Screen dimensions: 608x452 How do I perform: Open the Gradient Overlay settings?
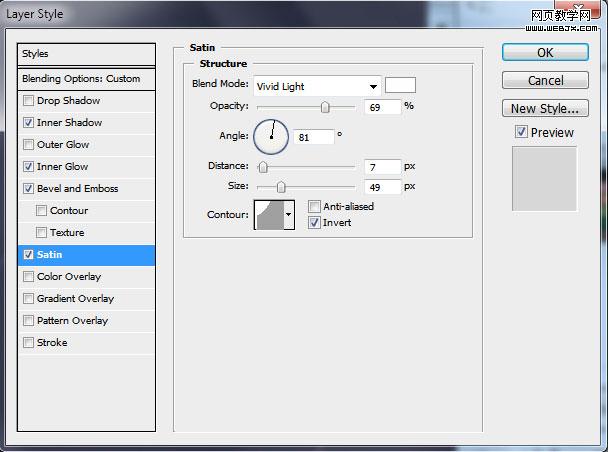[x=76, y=298]
